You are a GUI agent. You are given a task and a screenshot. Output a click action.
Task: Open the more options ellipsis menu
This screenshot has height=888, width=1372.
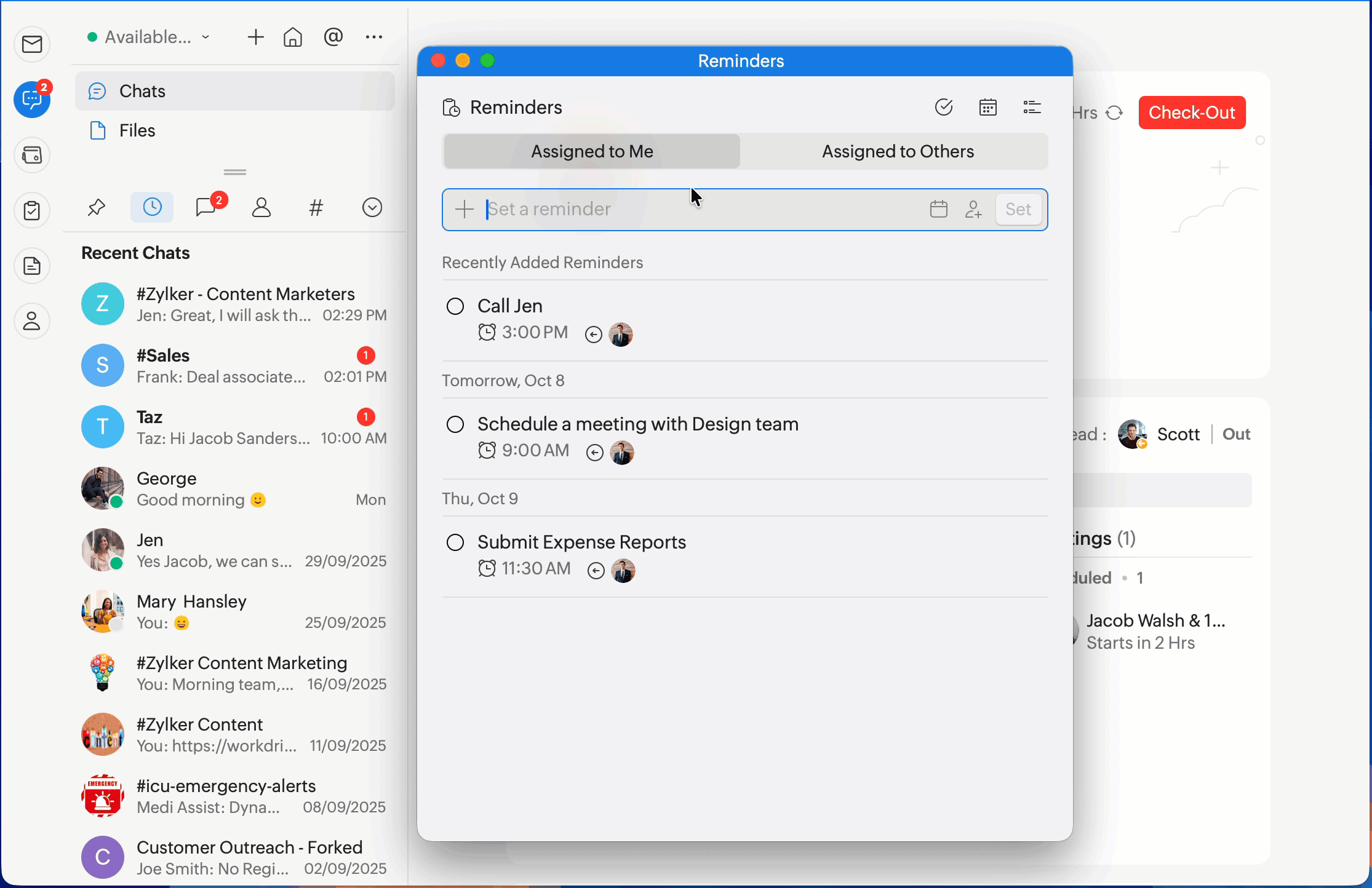click(x=374, y=38)
